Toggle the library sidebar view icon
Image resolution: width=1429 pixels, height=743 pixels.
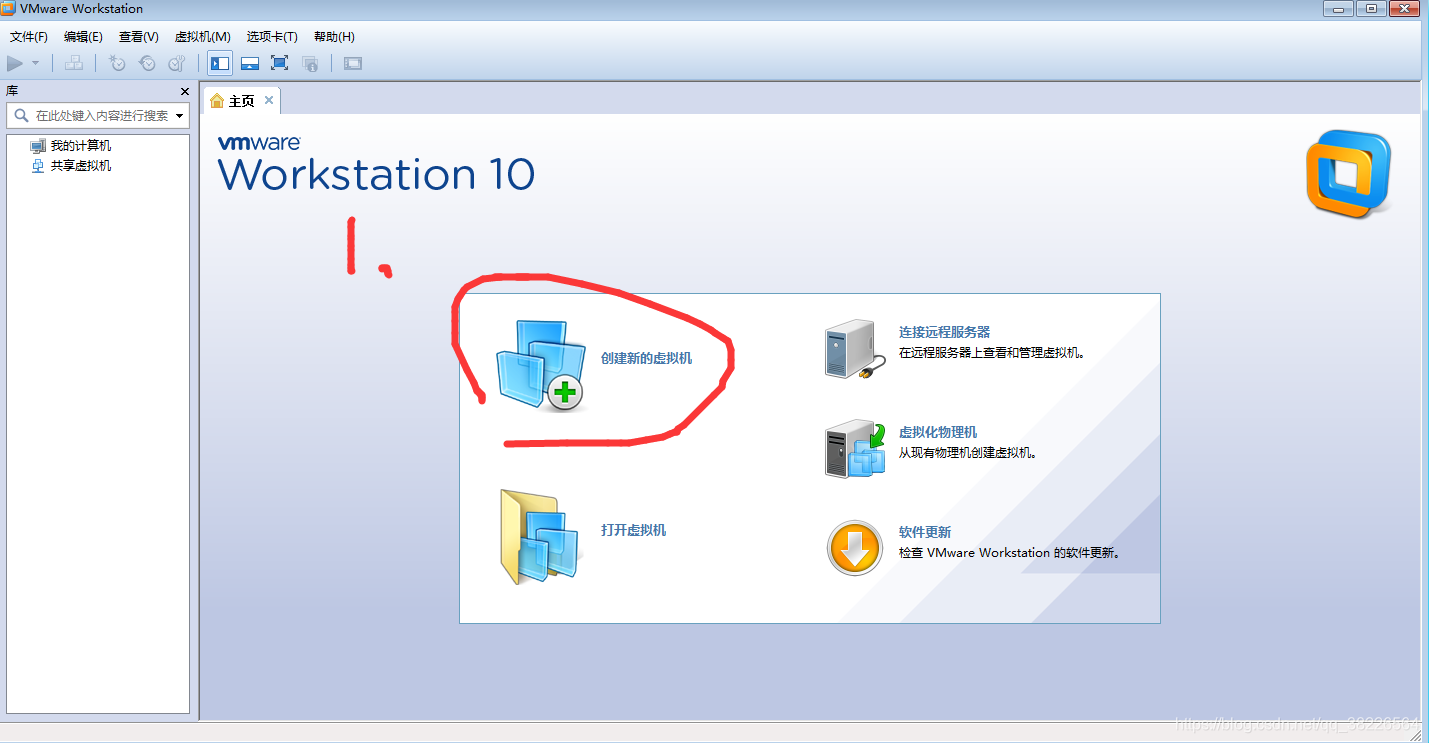click(x=220, y=63)
